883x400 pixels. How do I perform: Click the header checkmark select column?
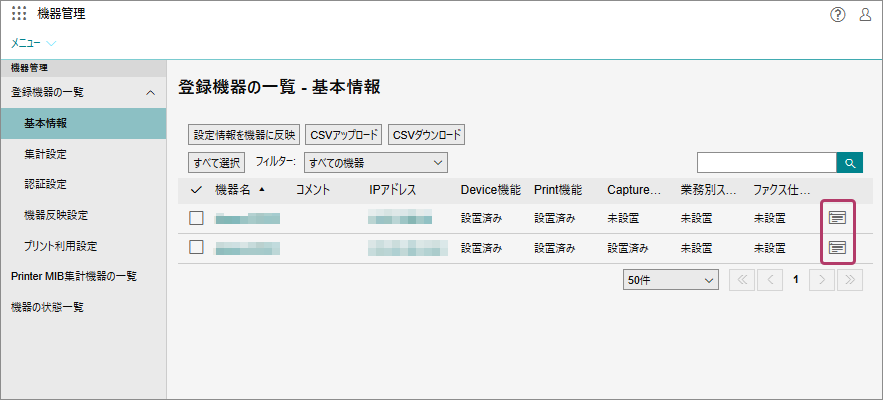tap(196, 190)
